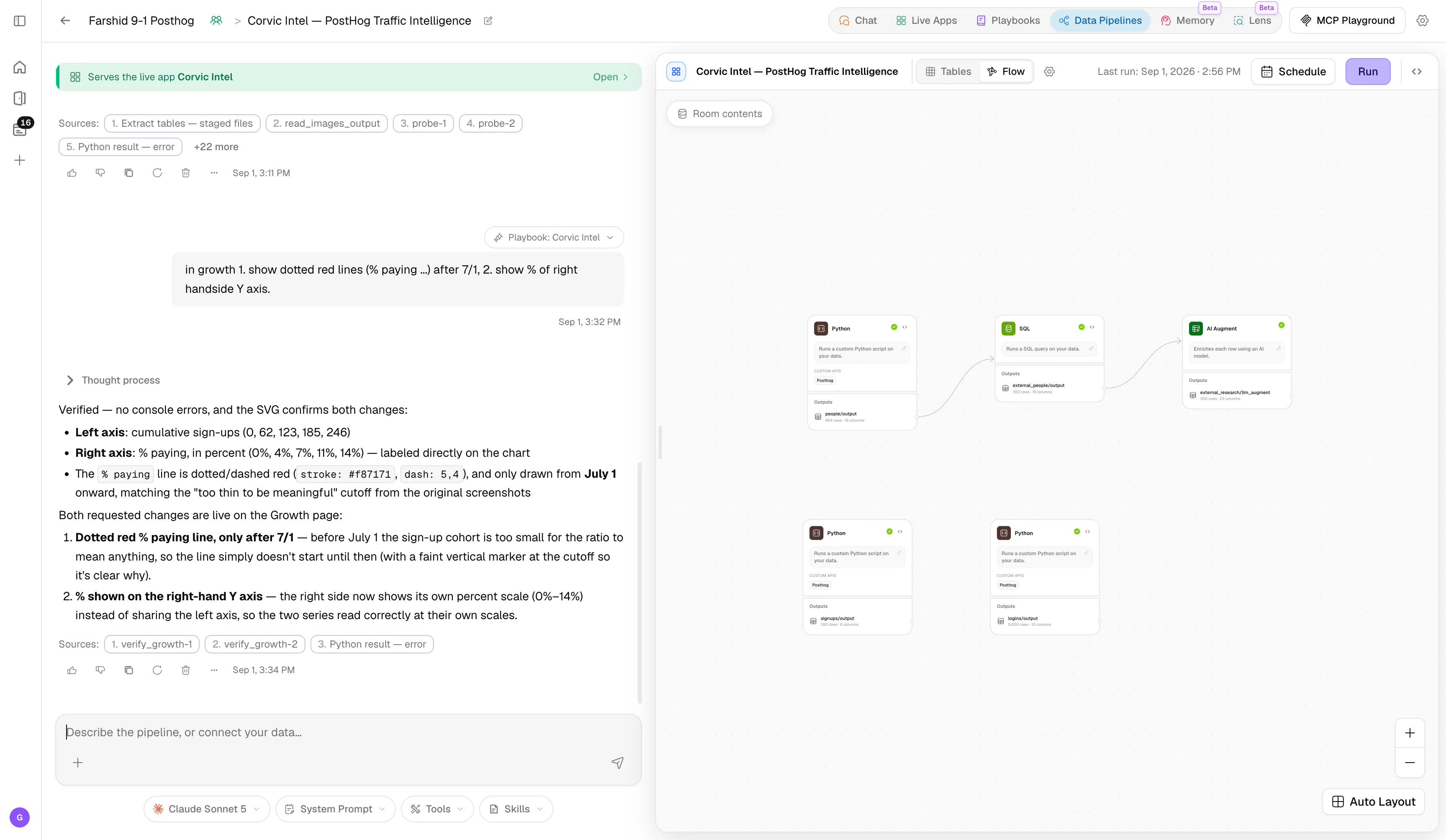
Task: Open the Tools dropdown
Action: (x=437, y=809)
